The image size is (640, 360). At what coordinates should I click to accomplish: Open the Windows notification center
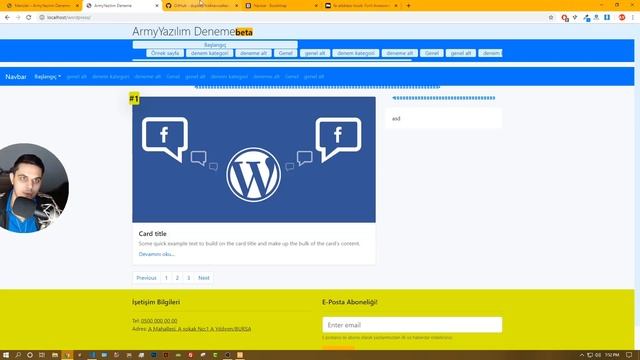[x=629, y=355]
